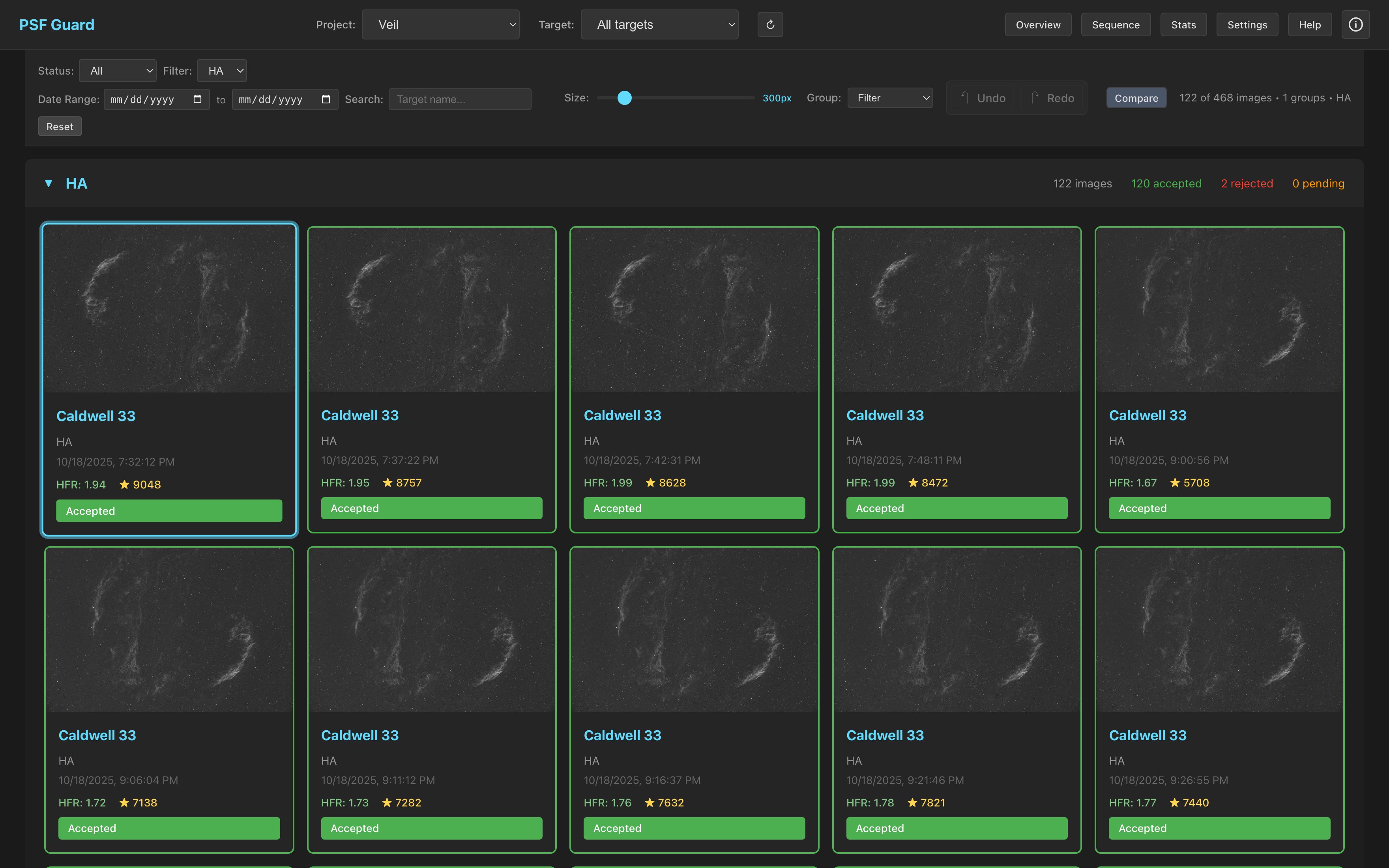Open the Status dropdown showing All

(118, 71)
